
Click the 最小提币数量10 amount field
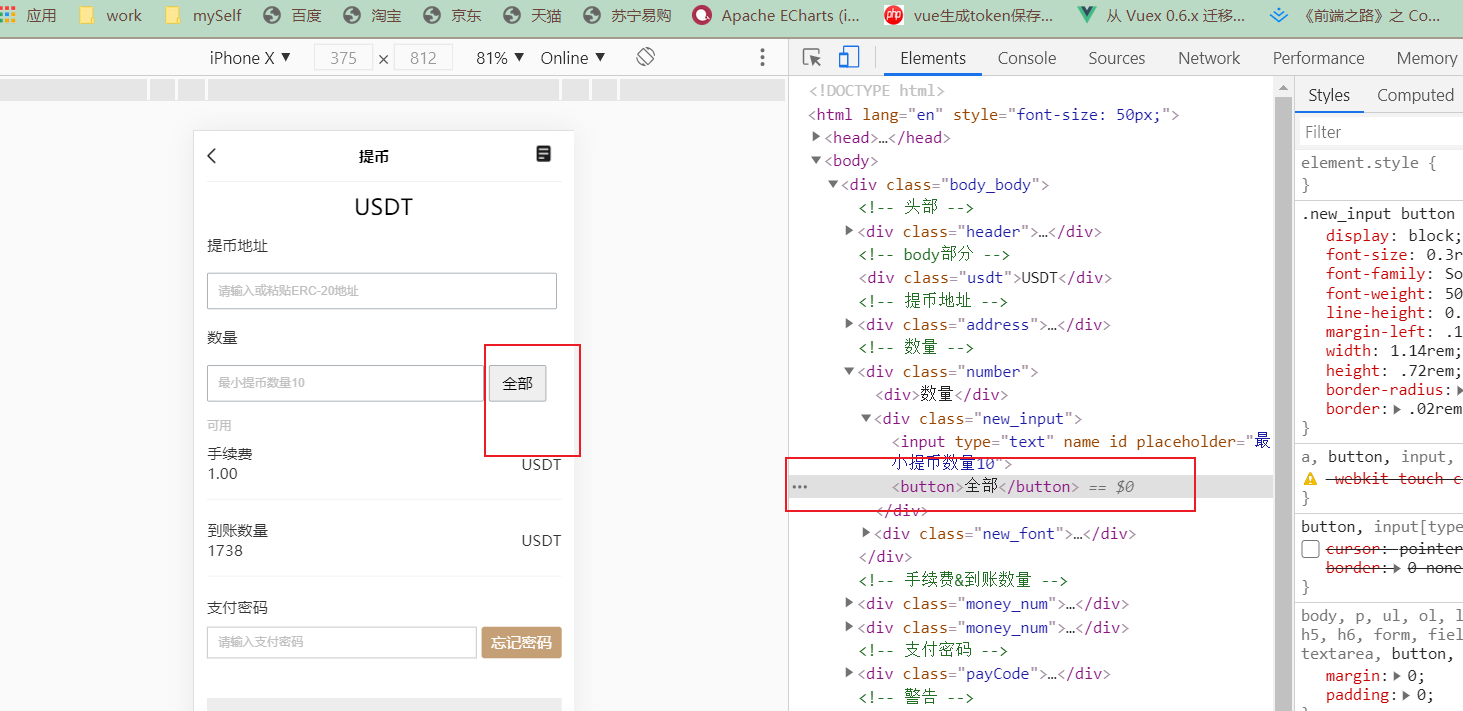[345, 383]
